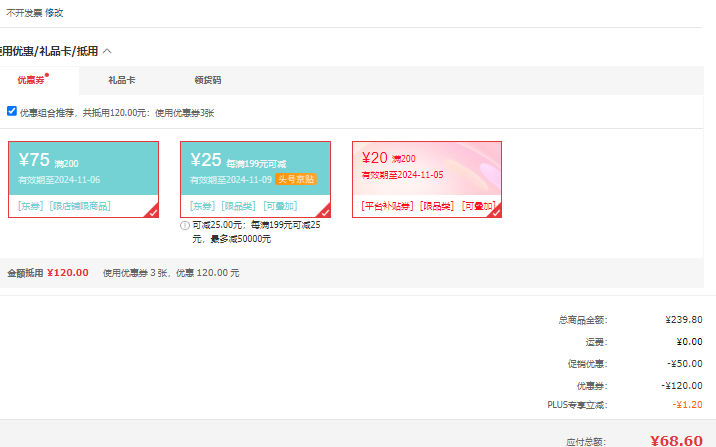Click the [可叠加] tag on ¥25 coupon

pos(280,206)
